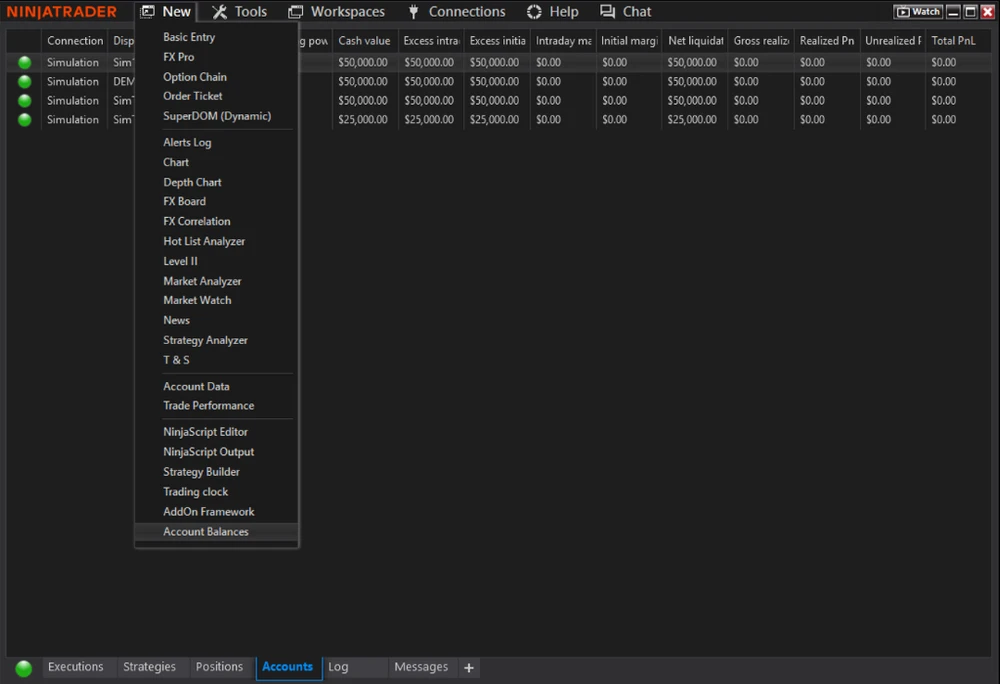This screenshot has height=684, width=1000.
Task: Click $25,000.00 Cash value cell
Action: click(x=364, y=120)
